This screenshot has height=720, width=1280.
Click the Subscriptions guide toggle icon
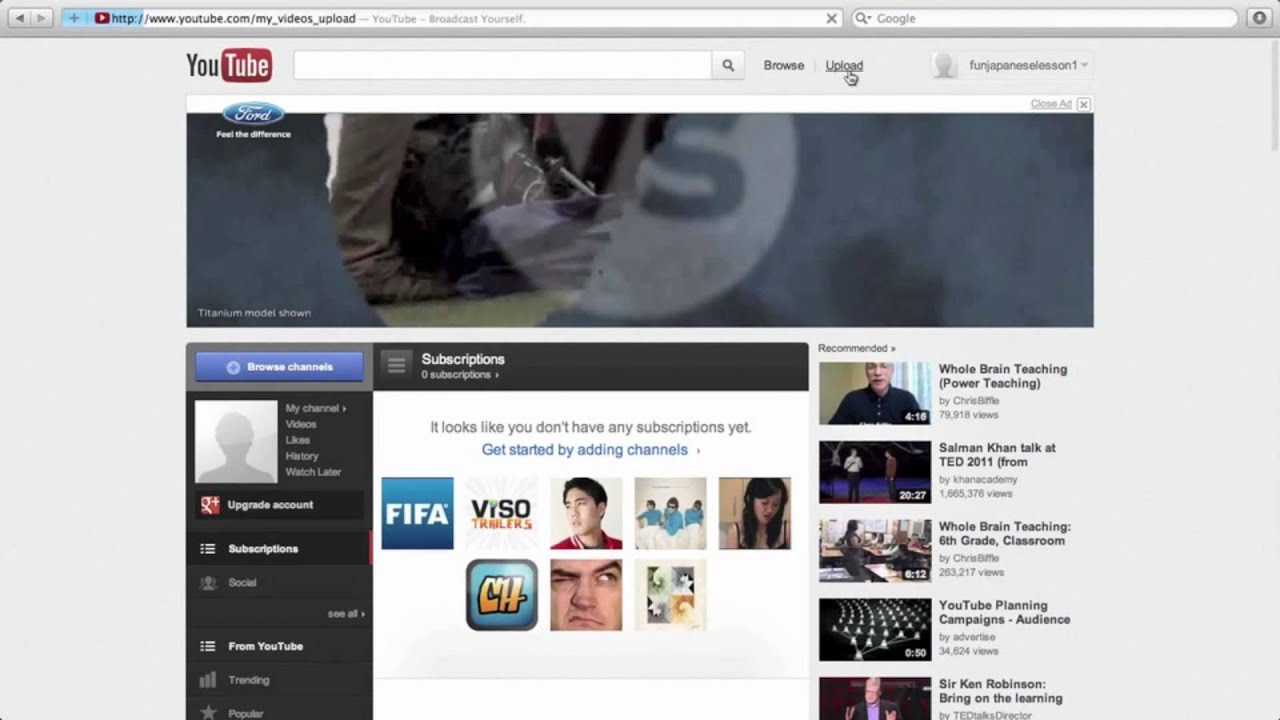[396, 366]
